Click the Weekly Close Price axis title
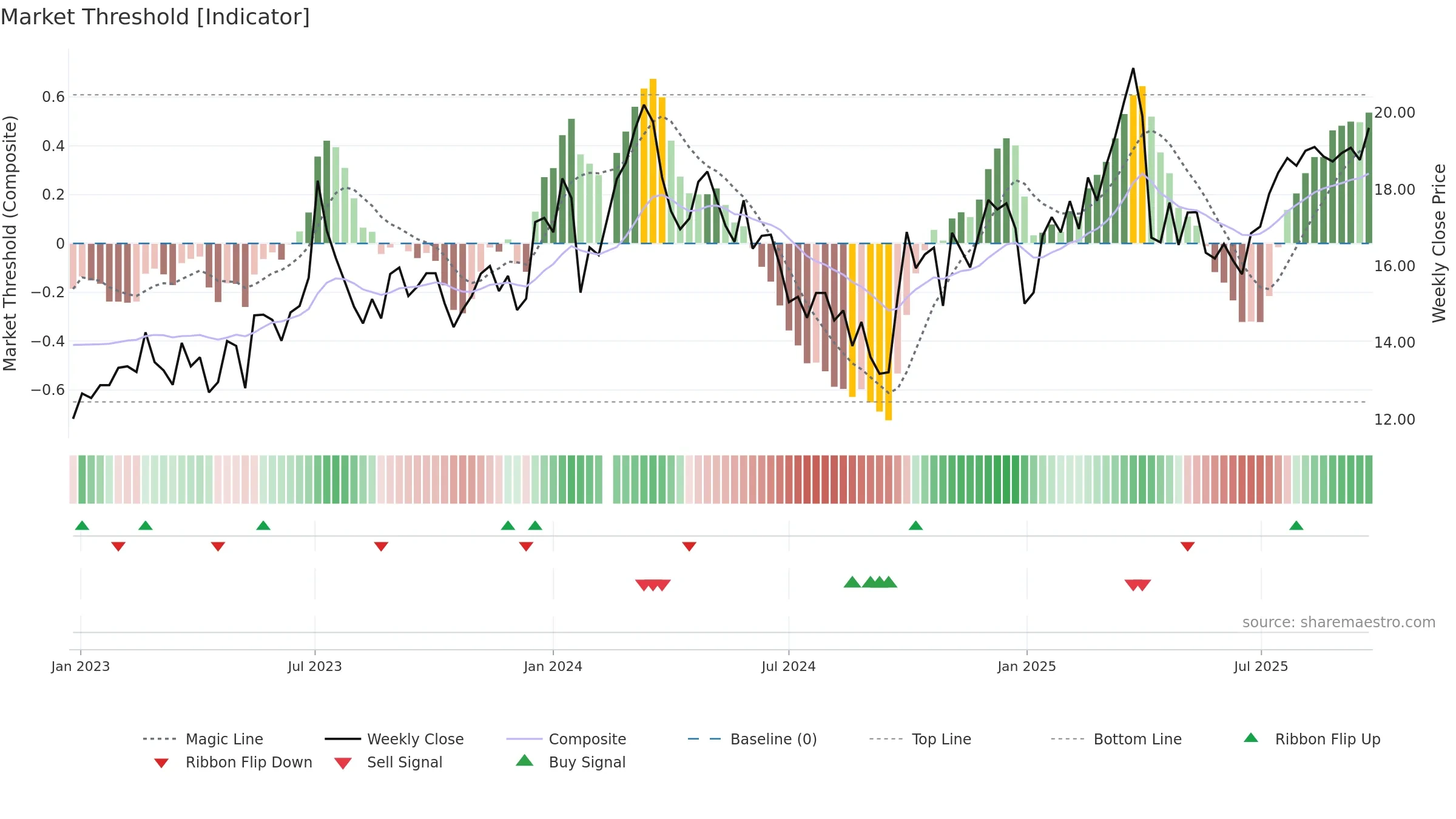This screenshot has height=819, width=1456. click(1439, 243)
